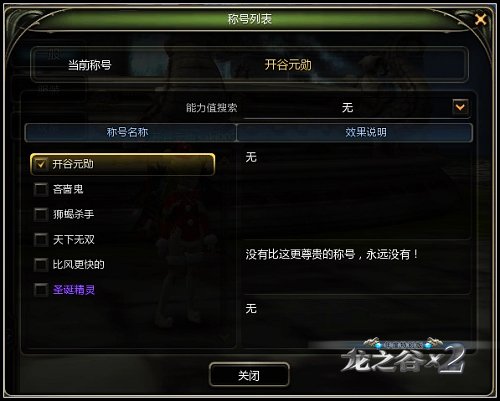Click the 吝啬鬼 title name
500x401 pixels.
[68, 189]
